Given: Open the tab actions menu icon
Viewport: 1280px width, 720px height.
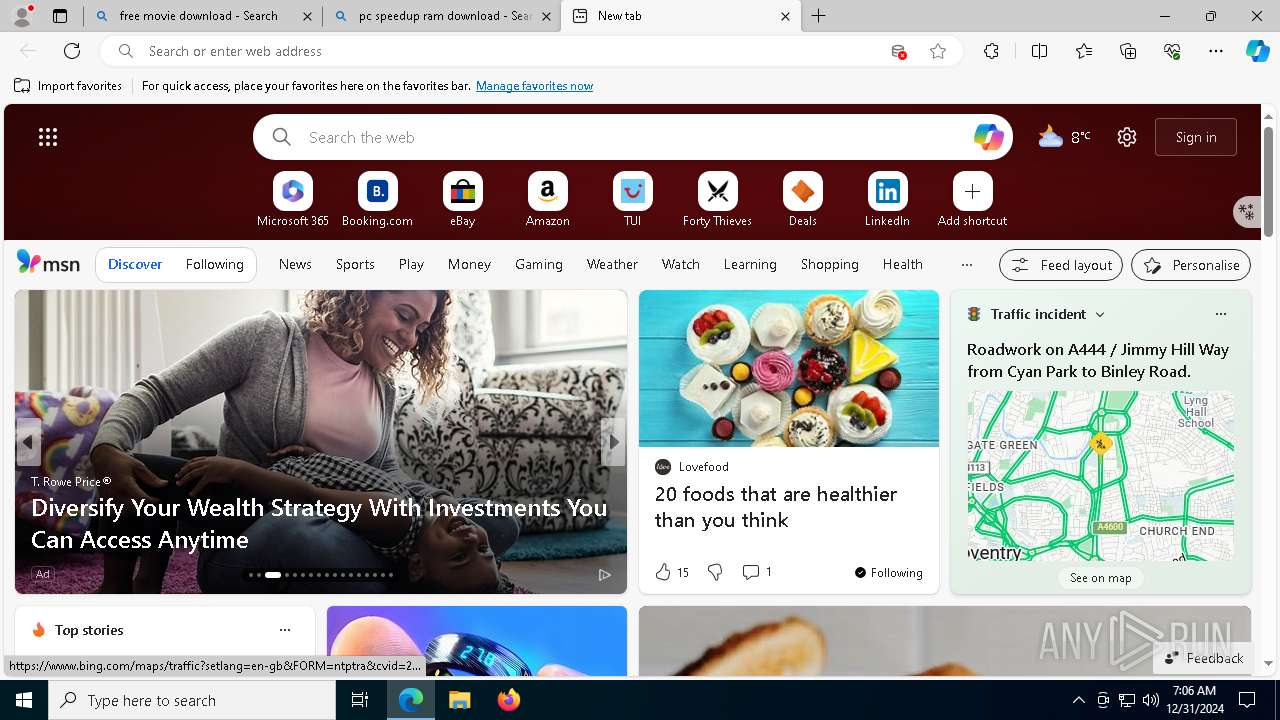Looking at the screenshot, I should tap(60, 16).
